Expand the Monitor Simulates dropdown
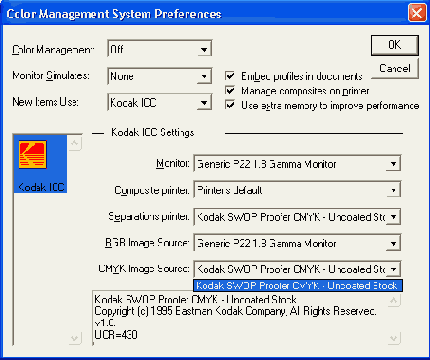The width and height of the screenshot is (430, 360). pos(204,77)
